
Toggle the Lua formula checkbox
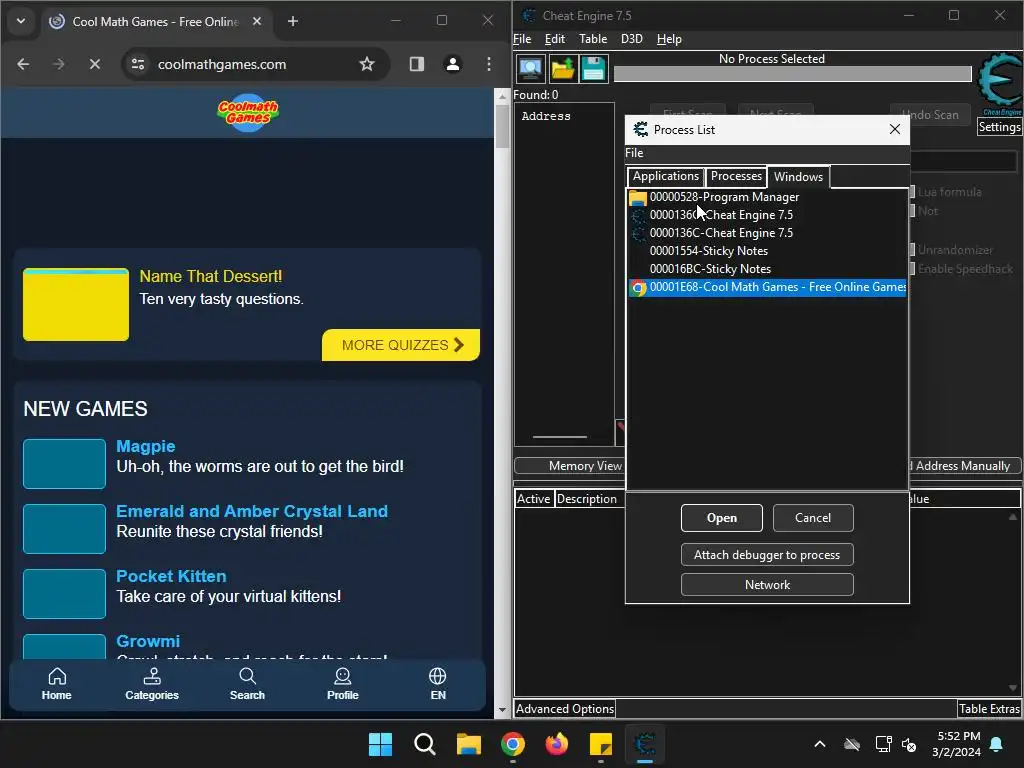(913, 192)
